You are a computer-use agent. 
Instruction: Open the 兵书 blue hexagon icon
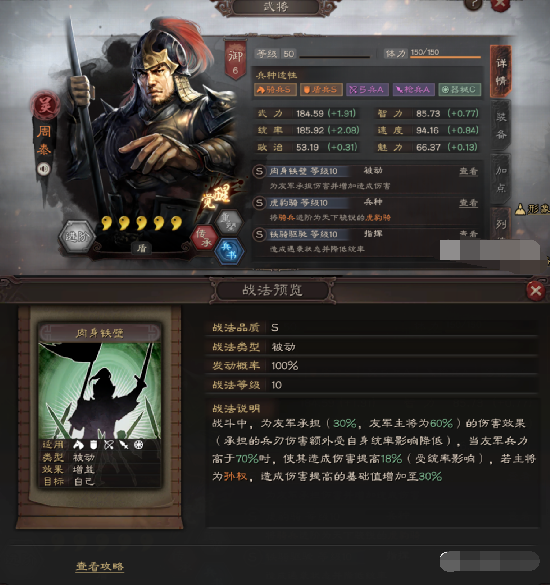tap(229, 251)
